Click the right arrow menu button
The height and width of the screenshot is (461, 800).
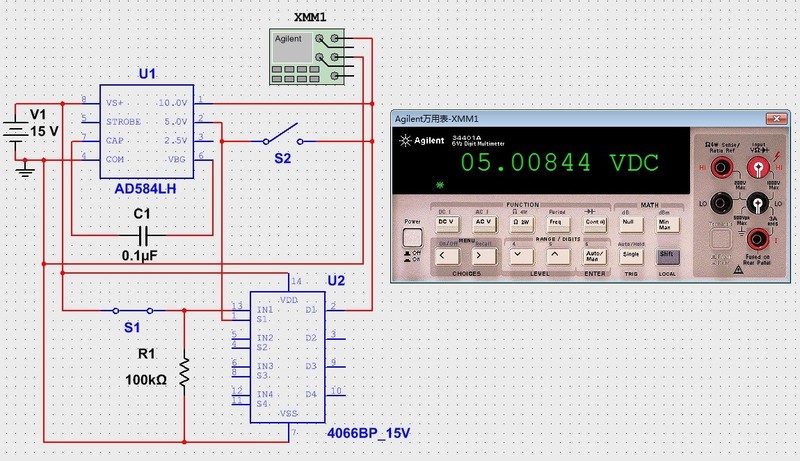tap(476, 255)
